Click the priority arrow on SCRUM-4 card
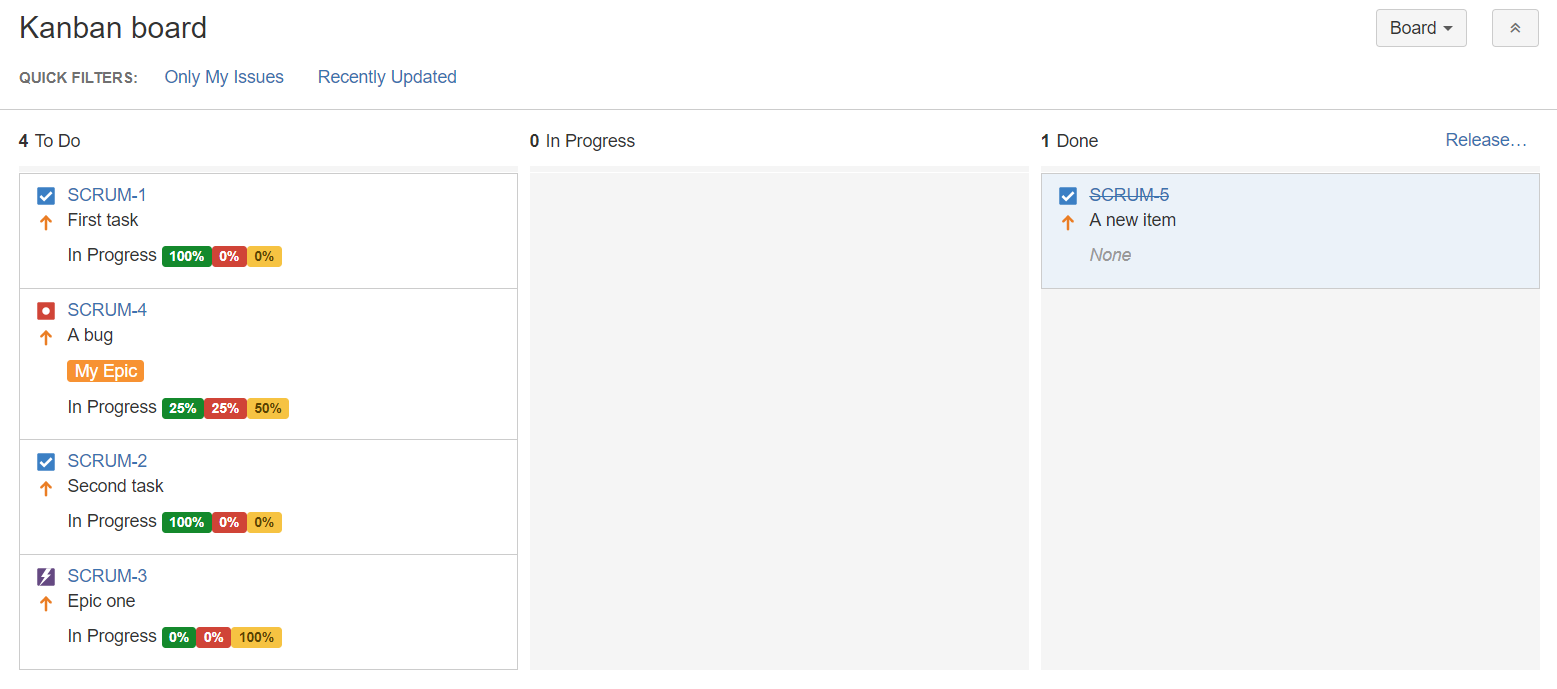The width and height of the screenshot is (1557, 689). point(45,338)
